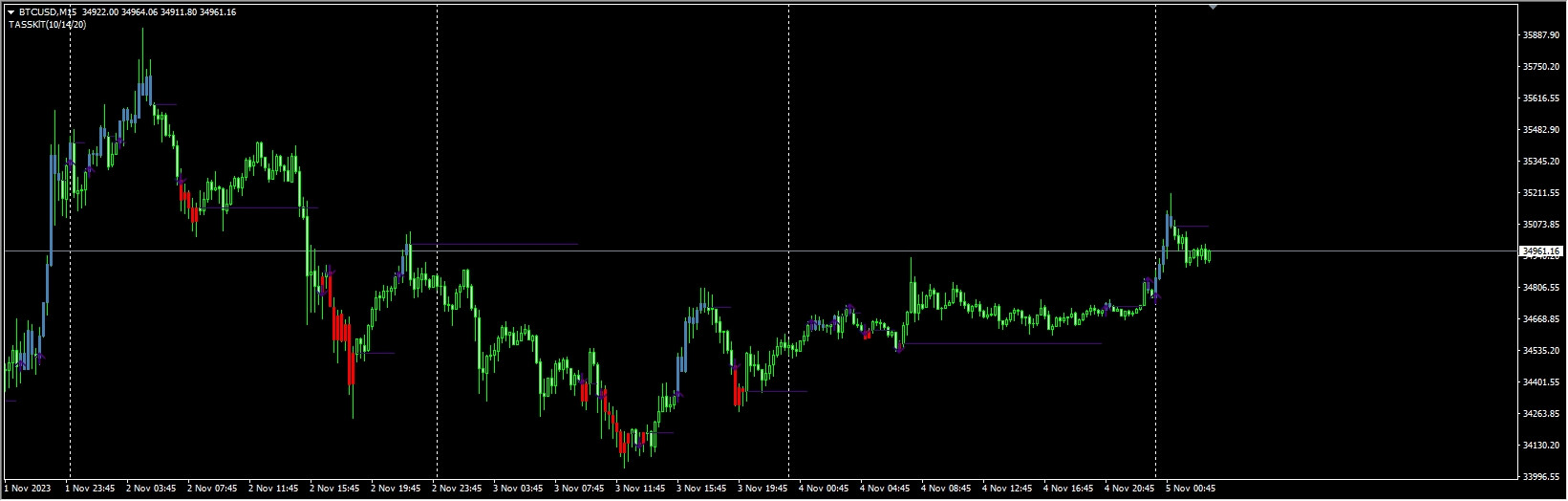Open the one-click trading arrow beside BTCUSD,M15

[11, 11]
